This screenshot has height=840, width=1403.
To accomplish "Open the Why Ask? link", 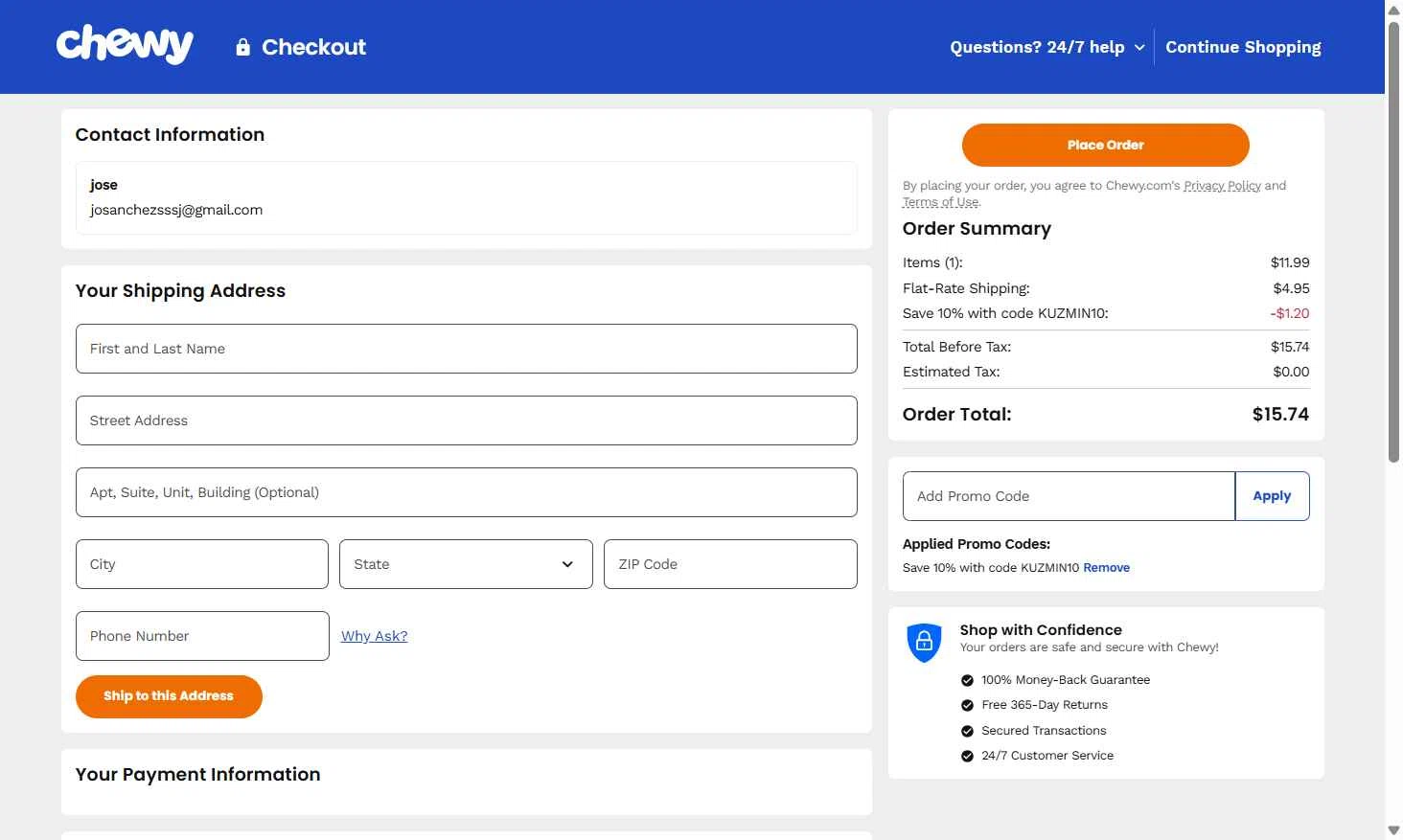I will click(374, 636).
